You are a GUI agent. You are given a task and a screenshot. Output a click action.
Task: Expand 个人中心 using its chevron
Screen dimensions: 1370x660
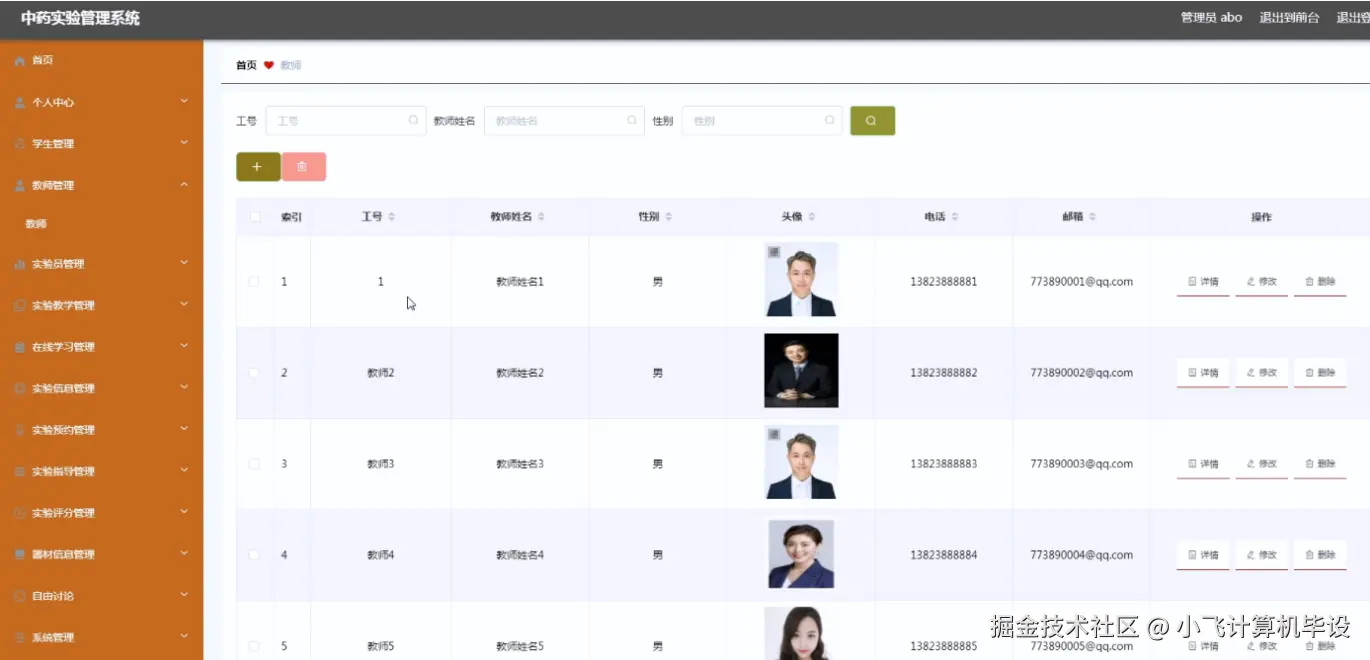pyautogui.click(x=184, y=101)
